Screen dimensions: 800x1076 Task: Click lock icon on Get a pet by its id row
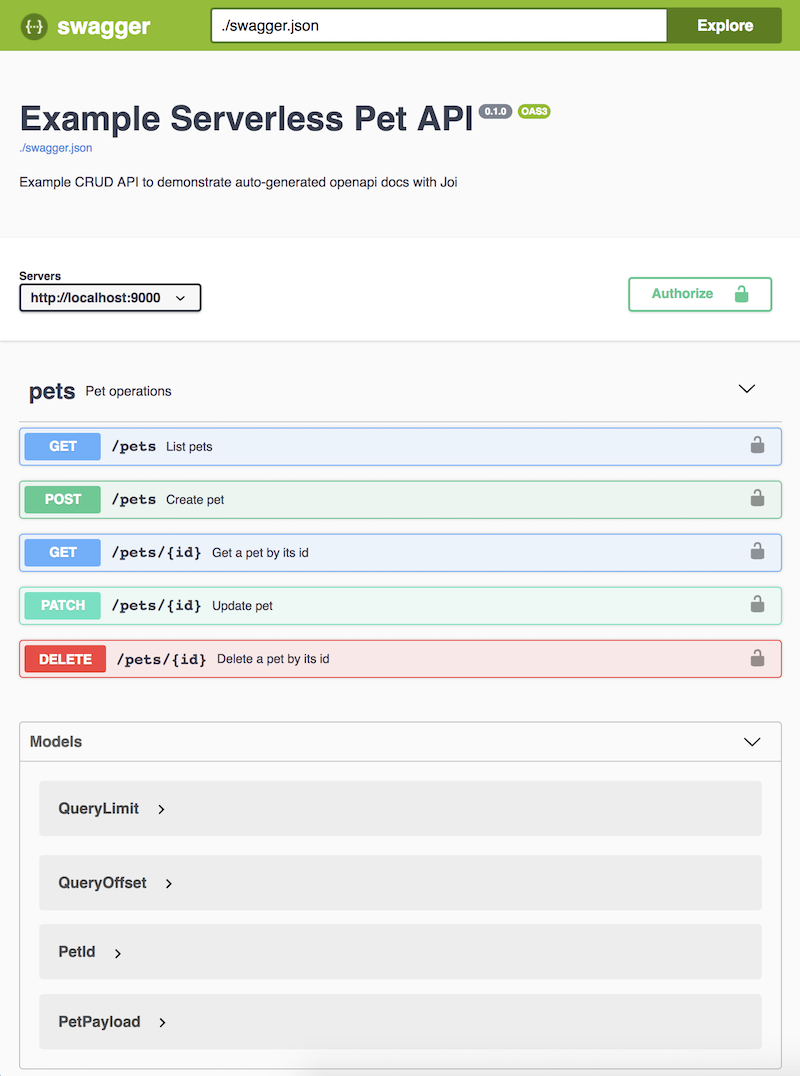(757, 551)
